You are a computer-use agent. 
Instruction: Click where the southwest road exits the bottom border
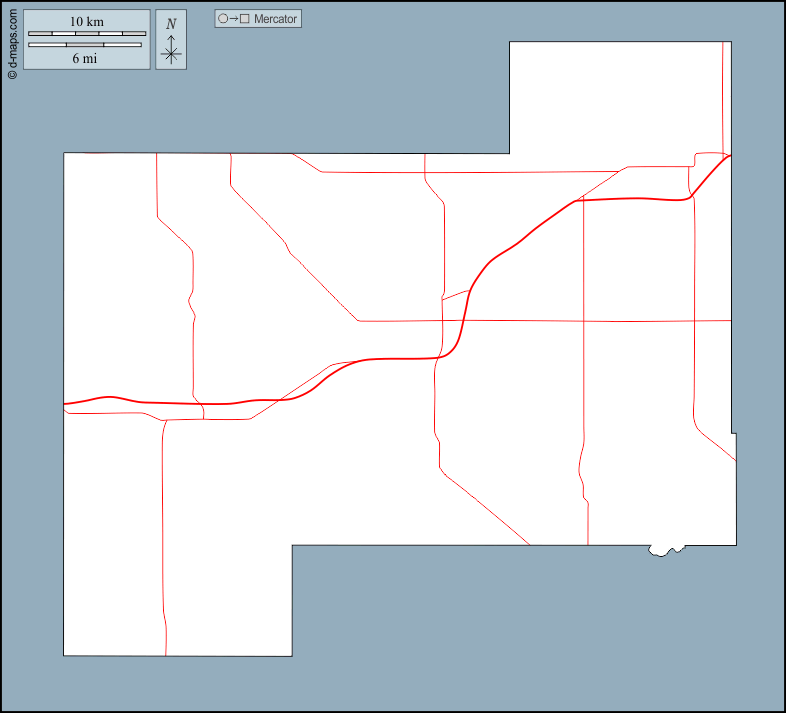coord(166,655)
